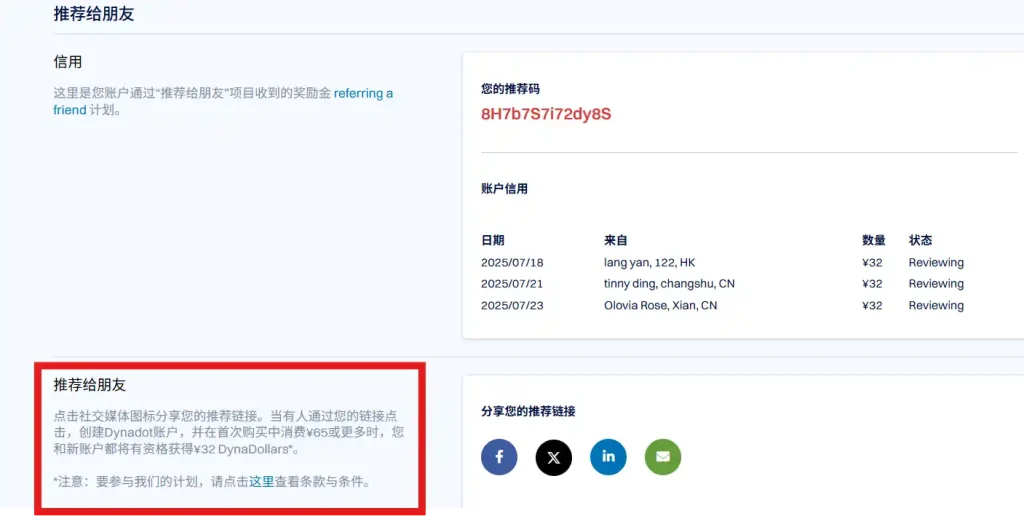Viewport: 1024px width, 516px height.
Task: Share referral link via email icon
Action: [663, 457]
